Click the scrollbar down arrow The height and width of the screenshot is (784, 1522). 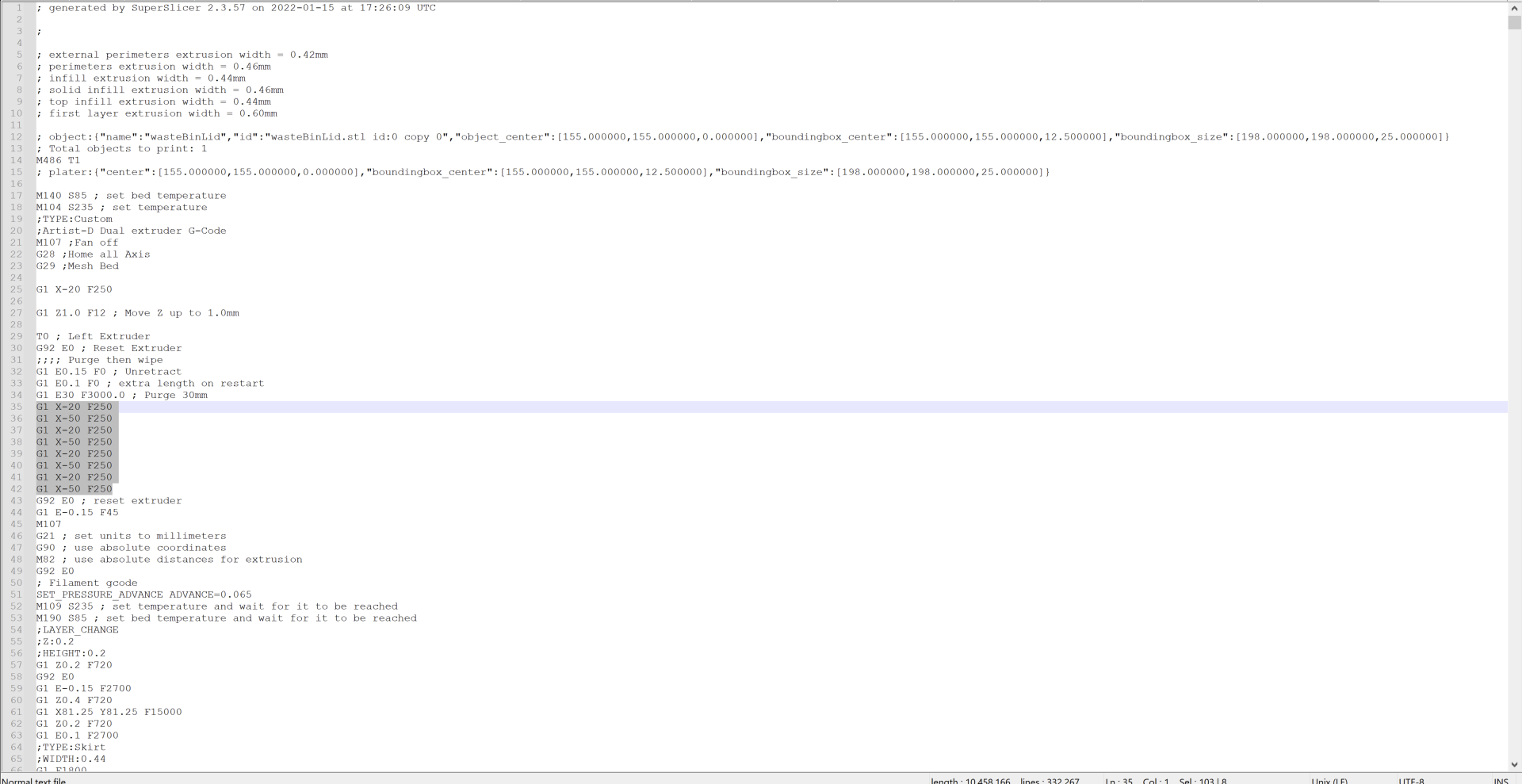1514,765
